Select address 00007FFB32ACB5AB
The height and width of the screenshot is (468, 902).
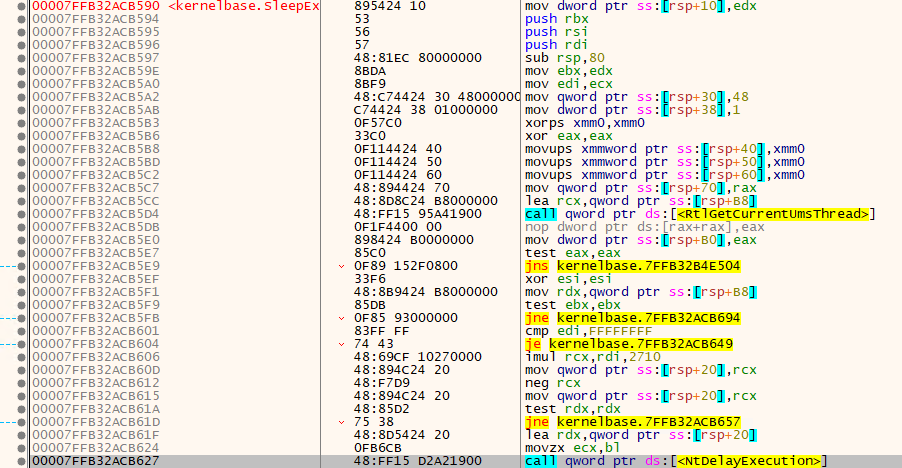96,110
